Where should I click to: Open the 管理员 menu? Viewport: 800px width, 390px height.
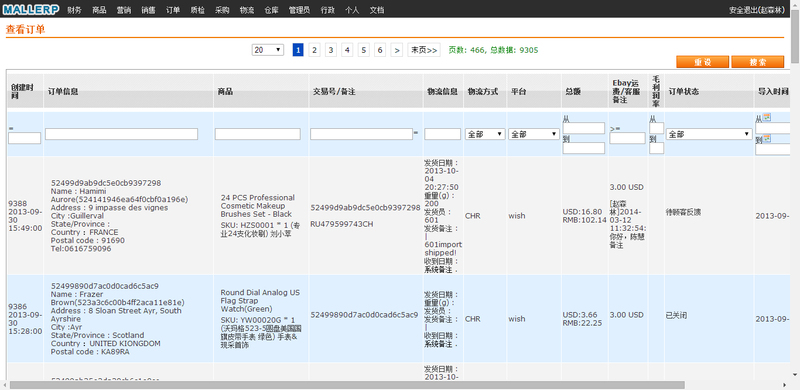299,10
